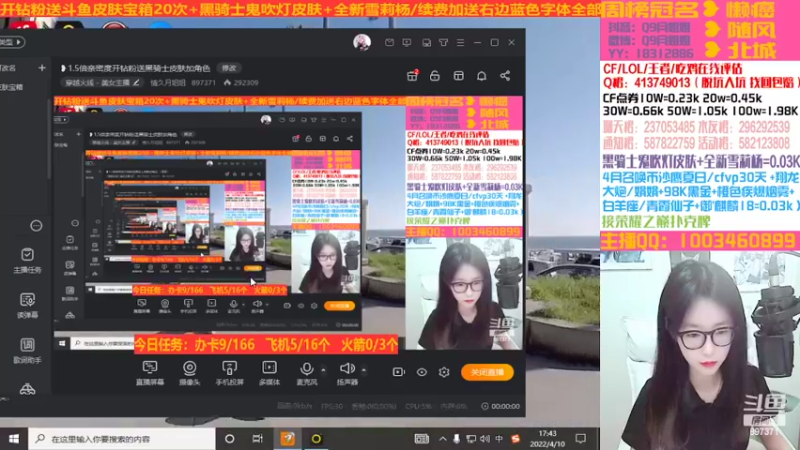Open the 读弹幕 danmaku reader
The height and width of the screenshot is (450, 800).
click(x=28, y=306)
